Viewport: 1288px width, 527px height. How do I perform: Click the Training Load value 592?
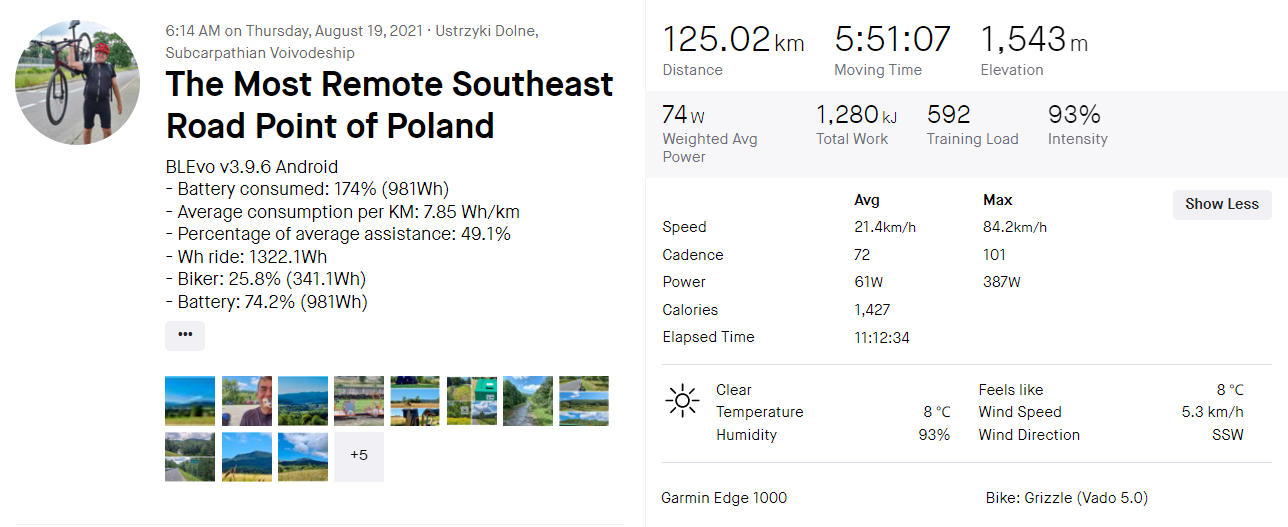pos(949,115)
